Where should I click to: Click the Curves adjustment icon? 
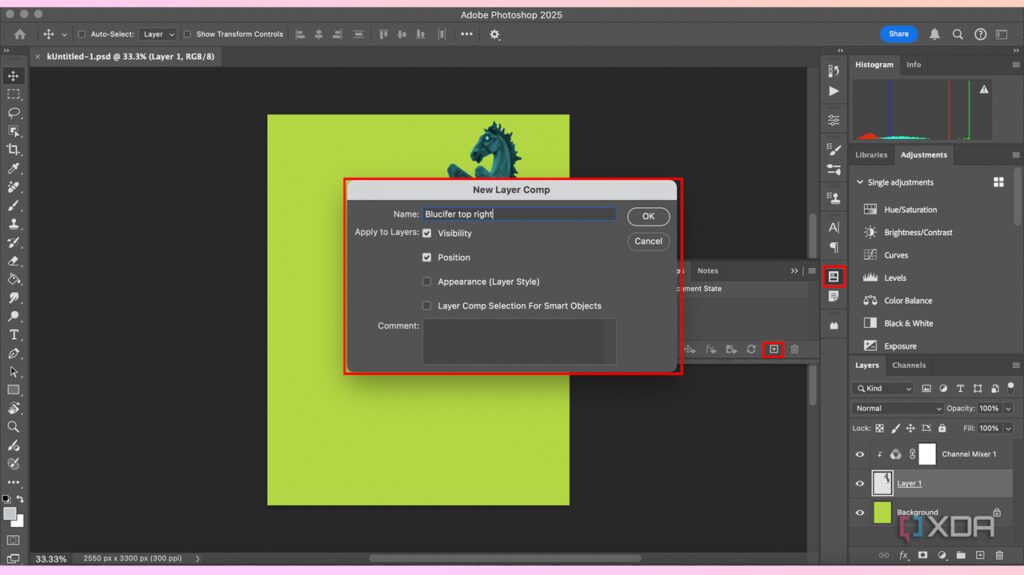pyautogui.click(x=870, y=255)
